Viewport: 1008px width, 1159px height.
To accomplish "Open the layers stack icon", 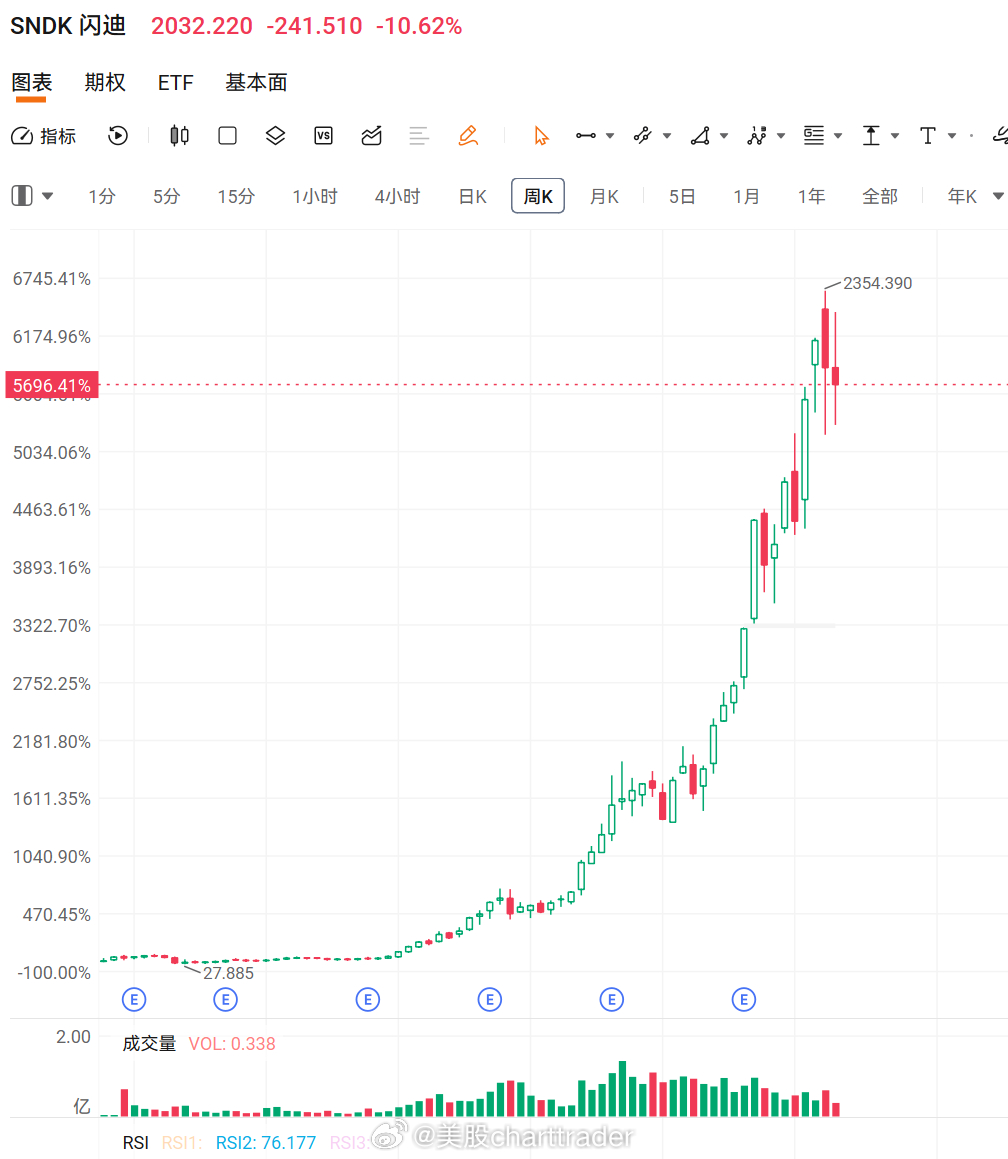I will (x=276, y=136).
